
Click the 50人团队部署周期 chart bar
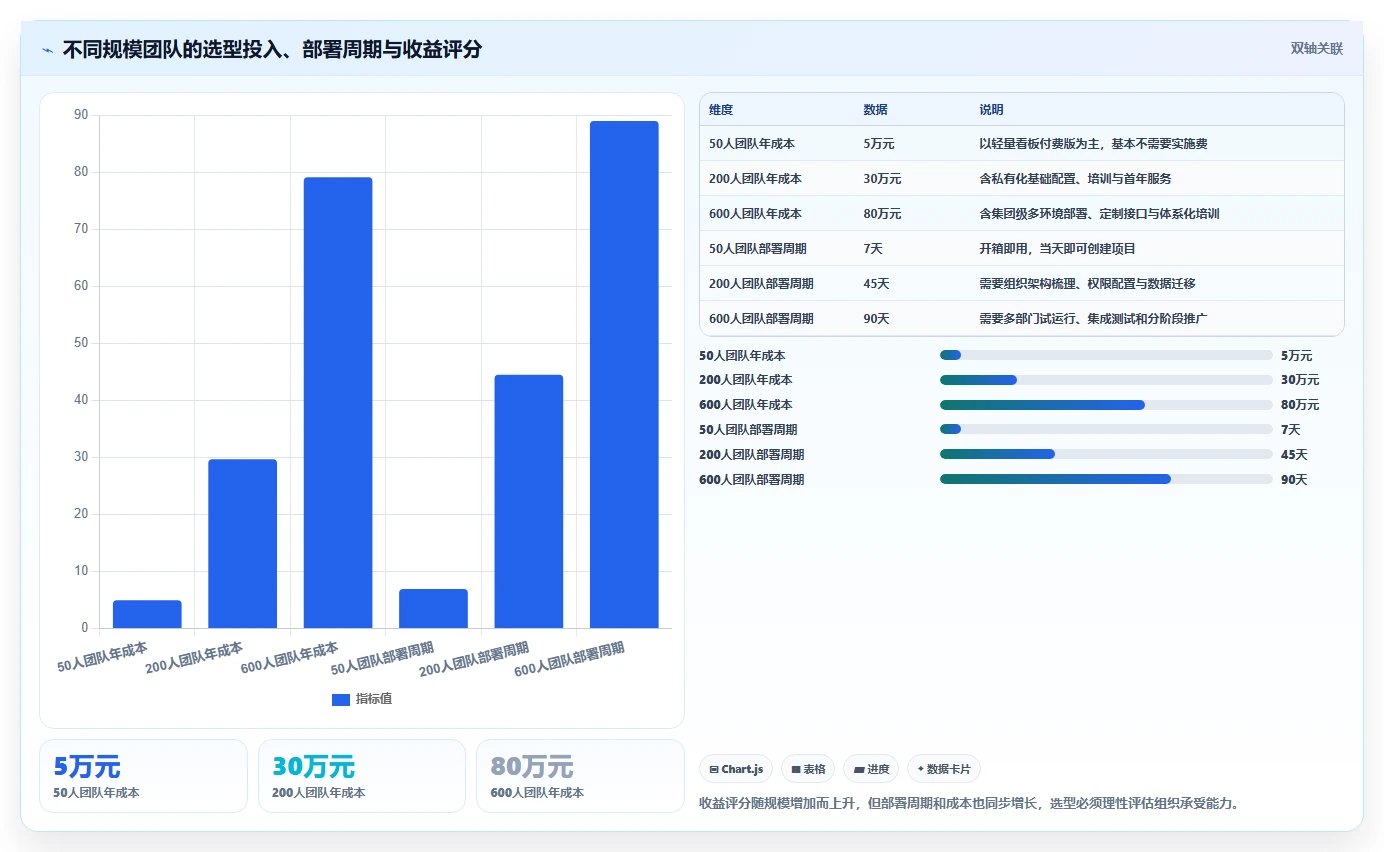coord(433,609)
